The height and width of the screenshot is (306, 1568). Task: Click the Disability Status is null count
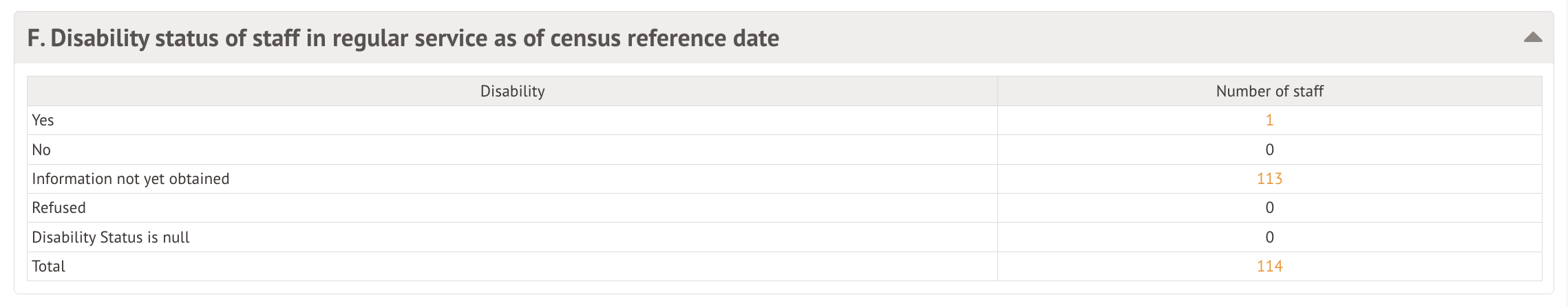(1269, 237)
